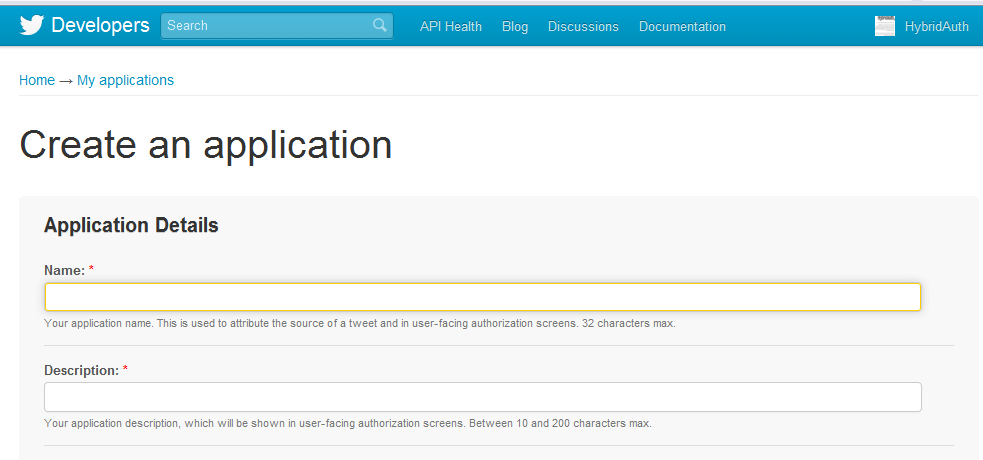Open the Discussions menu item
The image size is (983, 460).
583,27
